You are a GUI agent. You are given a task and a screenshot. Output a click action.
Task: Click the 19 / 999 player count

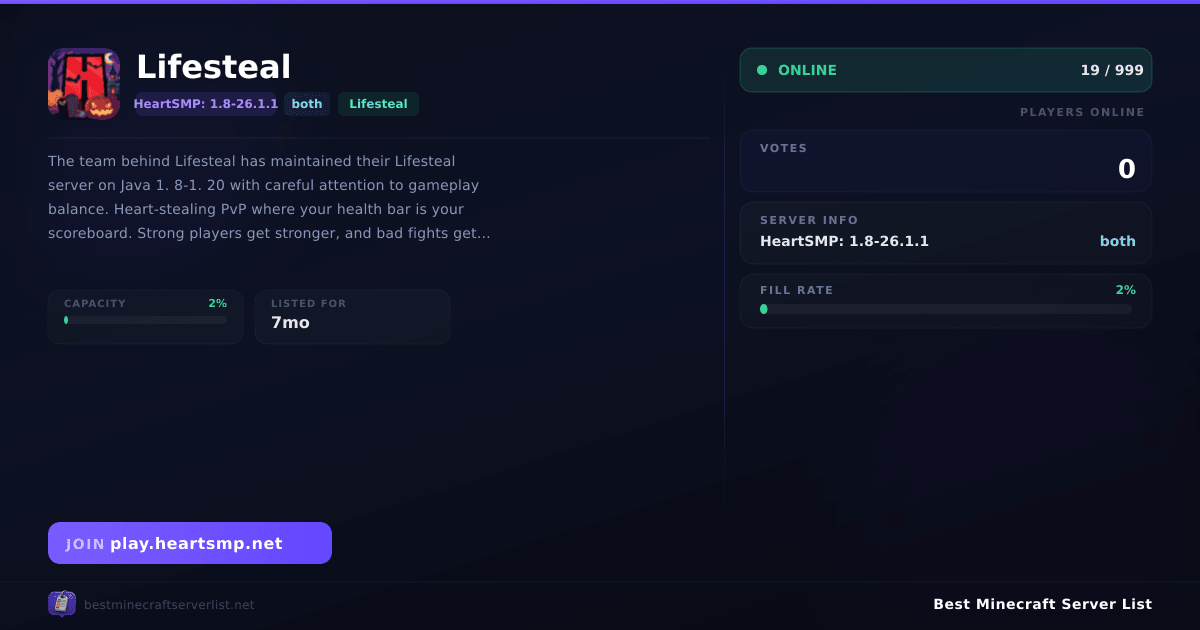click(1112, 70)
